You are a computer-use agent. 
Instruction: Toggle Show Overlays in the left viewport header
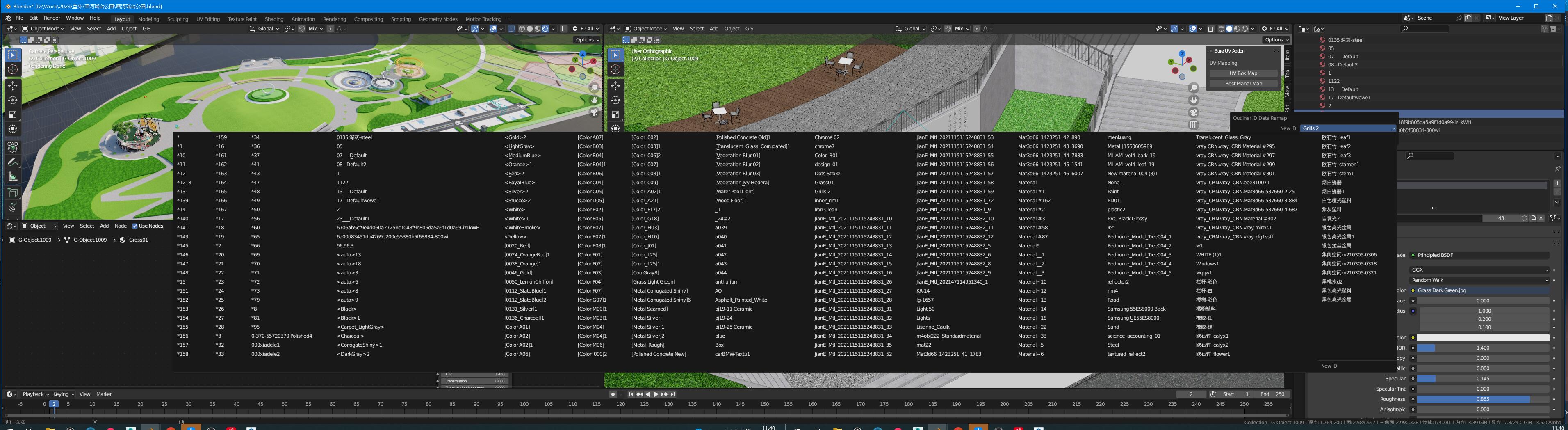(x=494, y=29)
